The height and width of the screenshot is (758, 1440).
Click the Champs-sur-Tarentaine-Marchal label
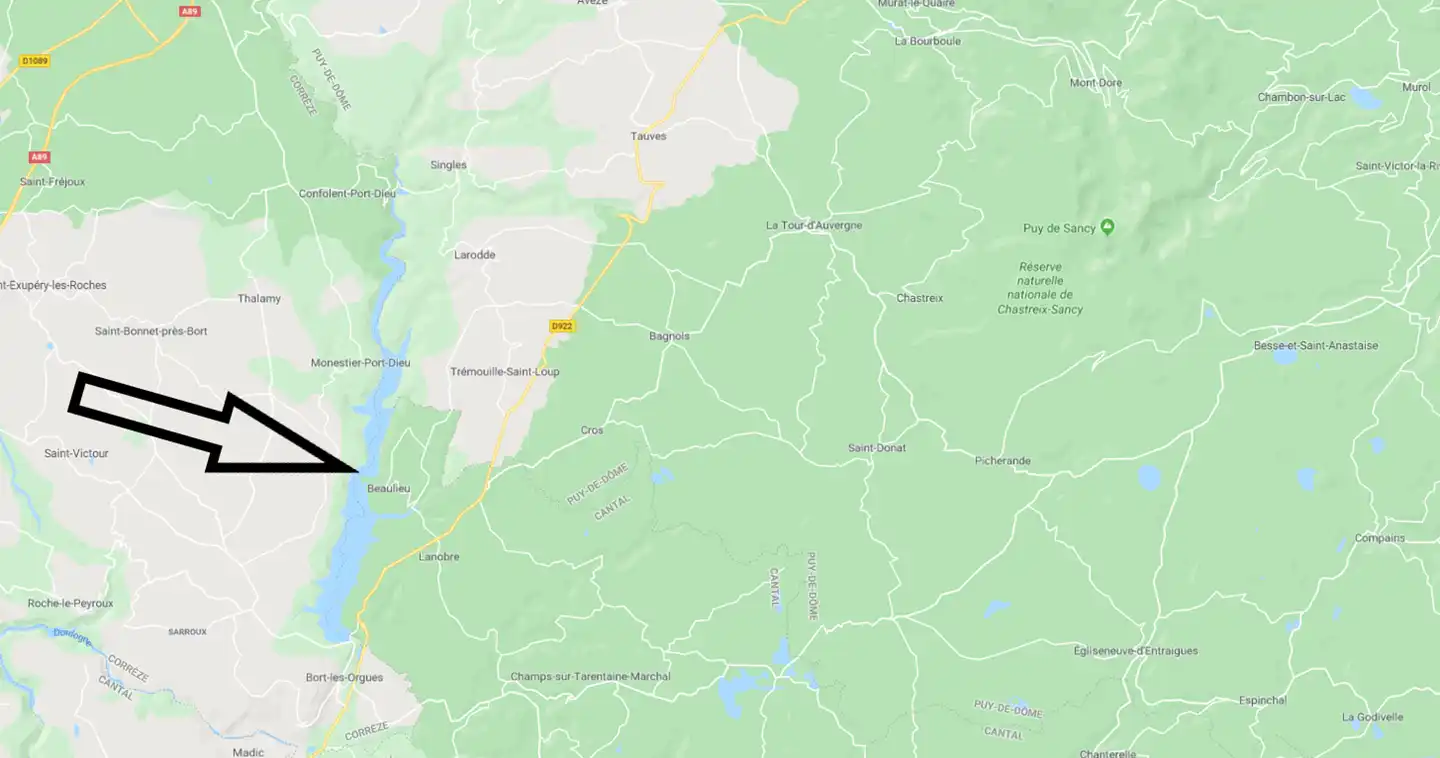point(591,676)
